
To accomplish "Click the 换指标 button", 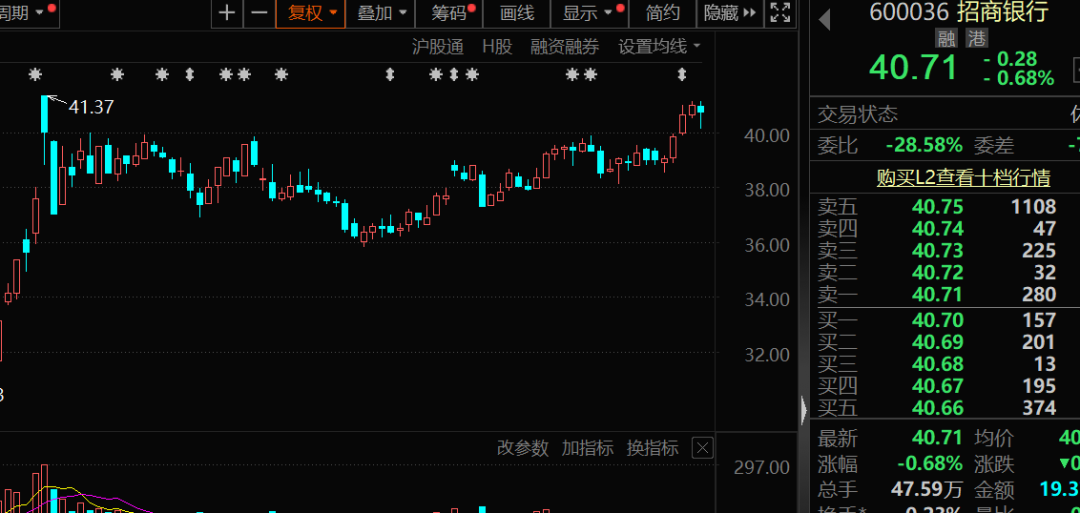I will click(x=652, y=448).
